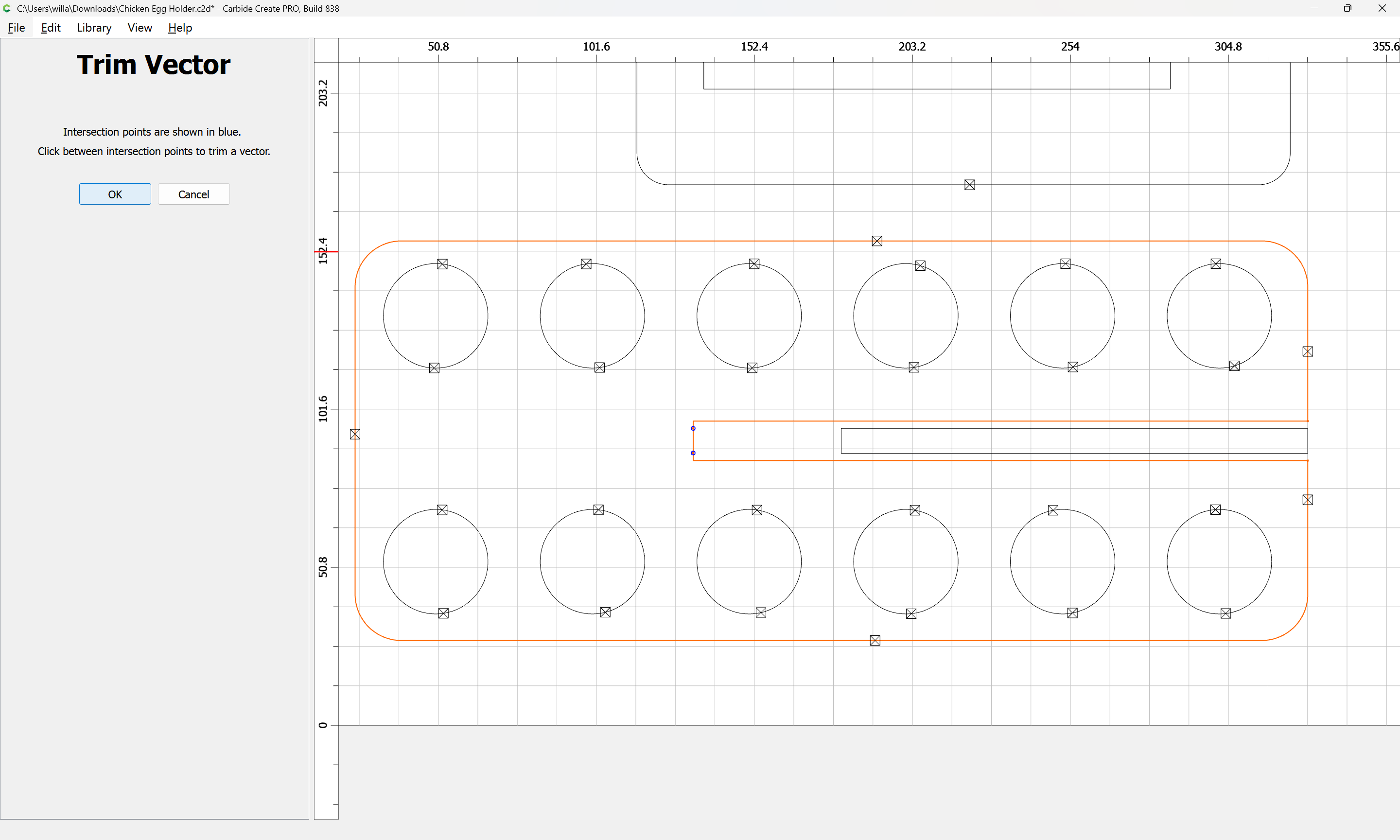Click the upper blue intersection point
Viewport: 1400px width, 840px height.
[693, 428]
